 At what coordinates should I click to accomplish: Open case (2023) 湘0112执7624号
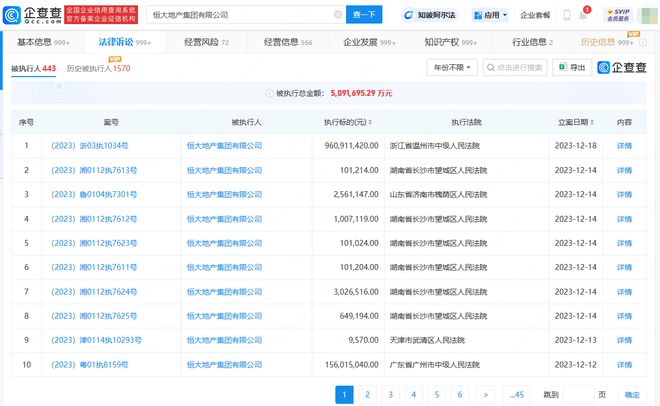94,292
